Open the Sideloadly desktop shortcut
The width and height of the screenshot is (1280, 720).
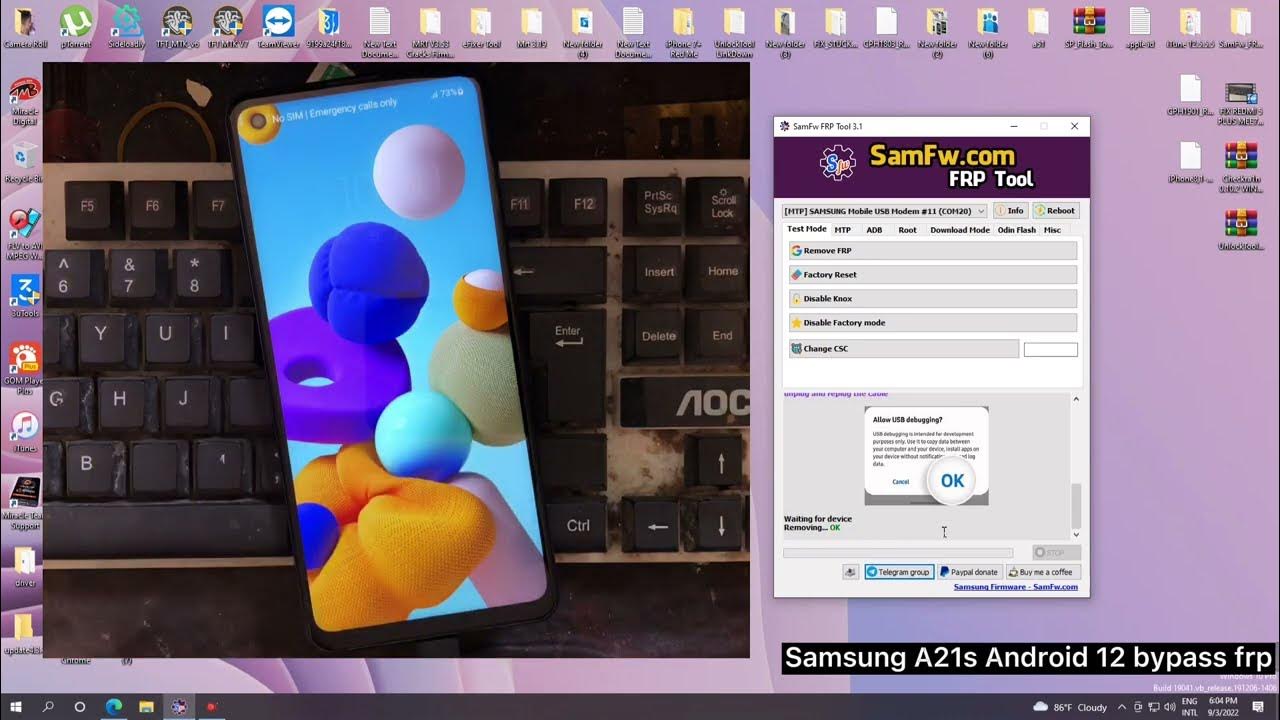[x=127, y=27]
